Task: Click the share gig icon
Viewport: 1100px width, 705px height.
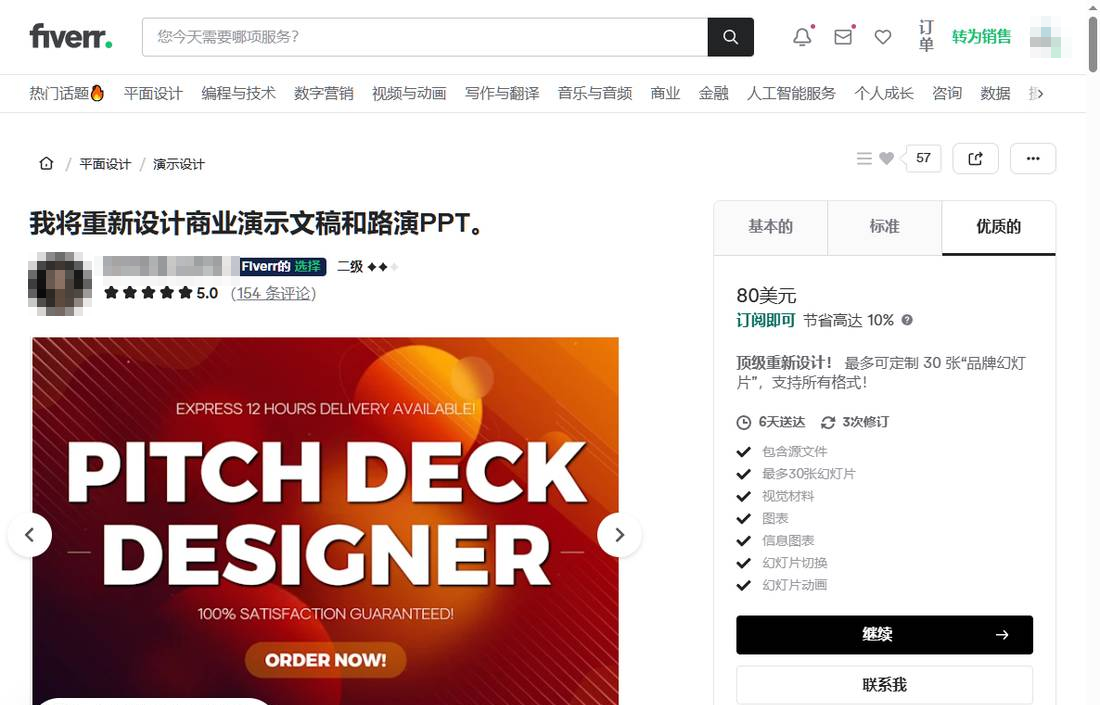Action: click(x=975, y=159)
